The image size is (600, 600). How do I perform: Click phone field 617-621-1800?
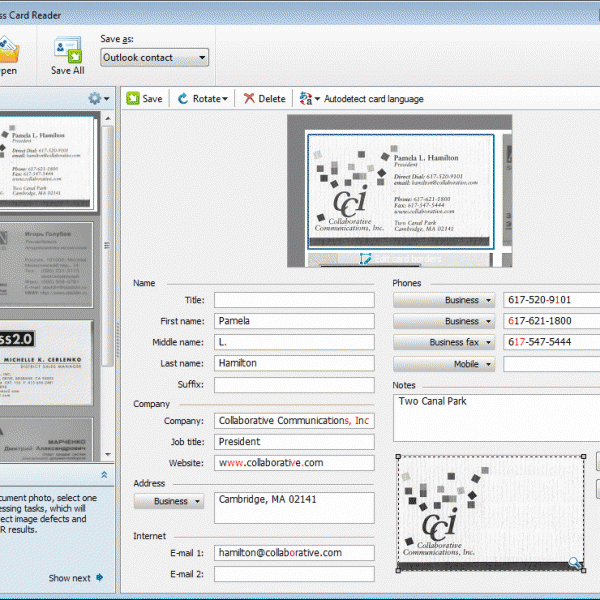click(551, 321)
